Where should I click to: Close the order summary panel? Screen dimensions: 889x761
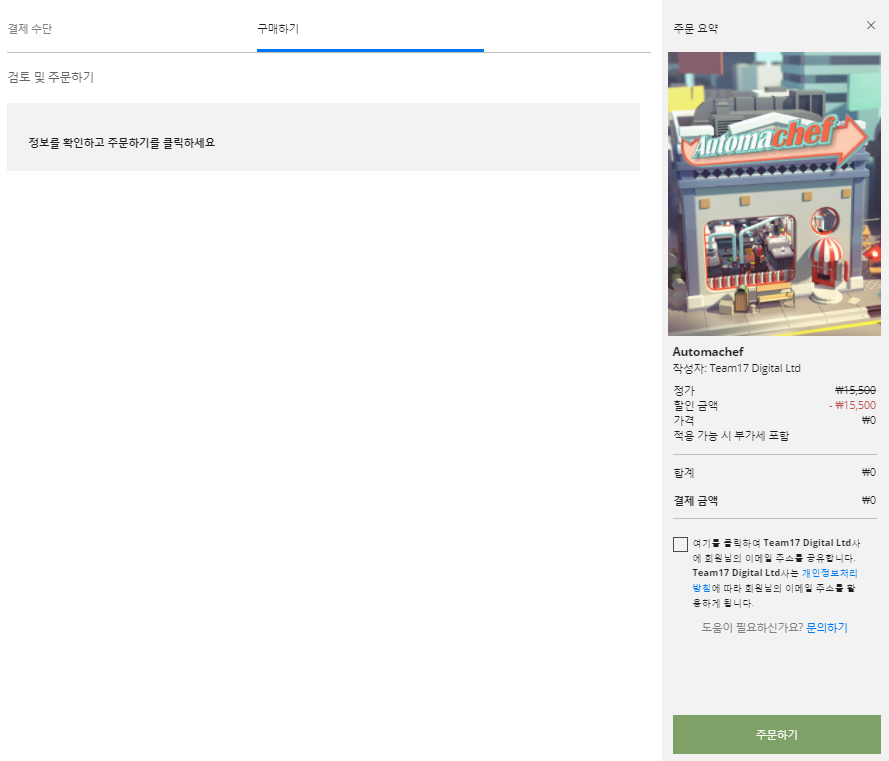(871, 25)
